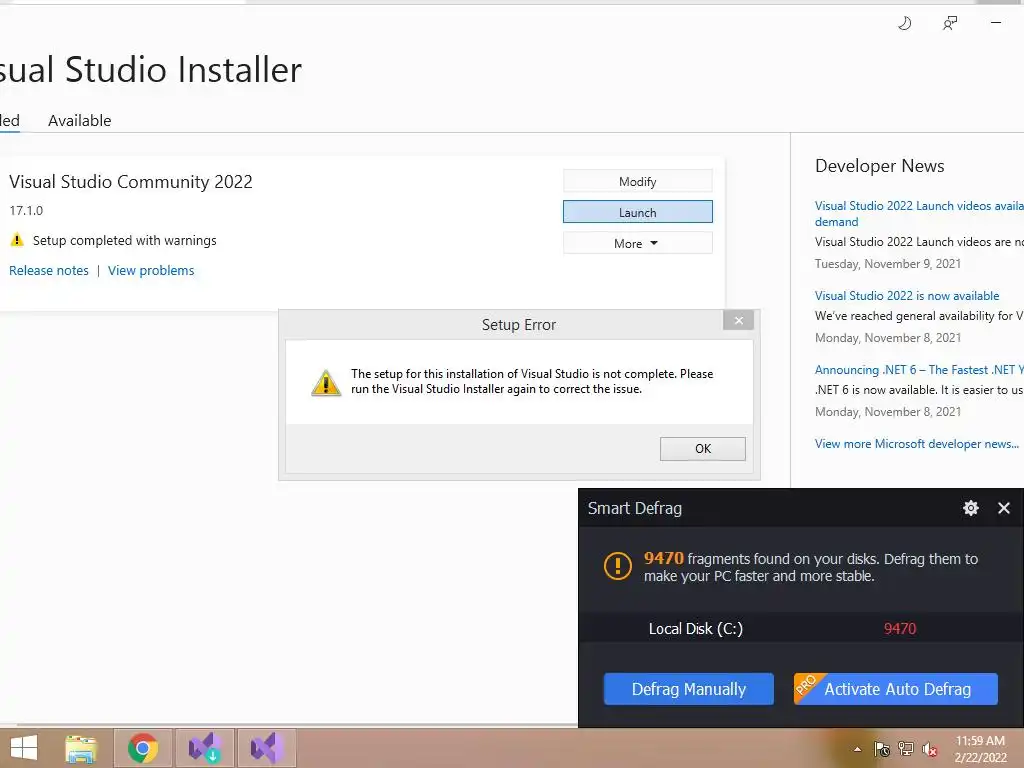The height and width of the screenshot is (768, 1024).
Task: Open File Explorer from taskbar
Action: click(x=81, y=748)
